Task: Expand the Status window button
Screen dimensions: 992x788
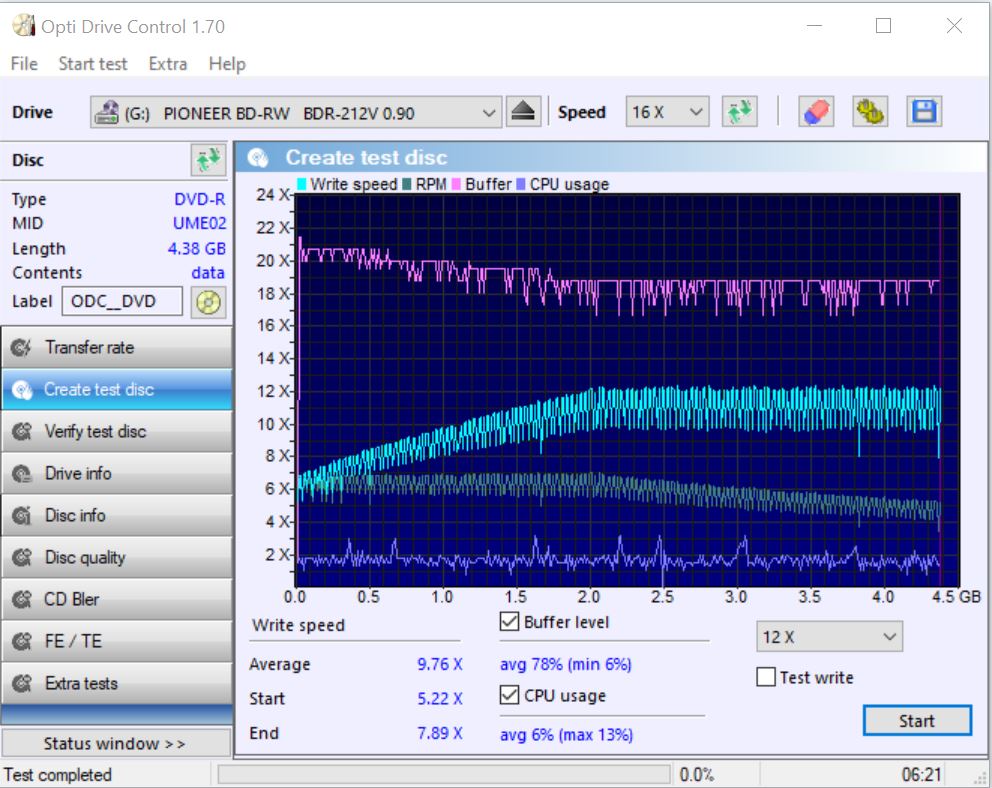Action: [x=115, y=743]
